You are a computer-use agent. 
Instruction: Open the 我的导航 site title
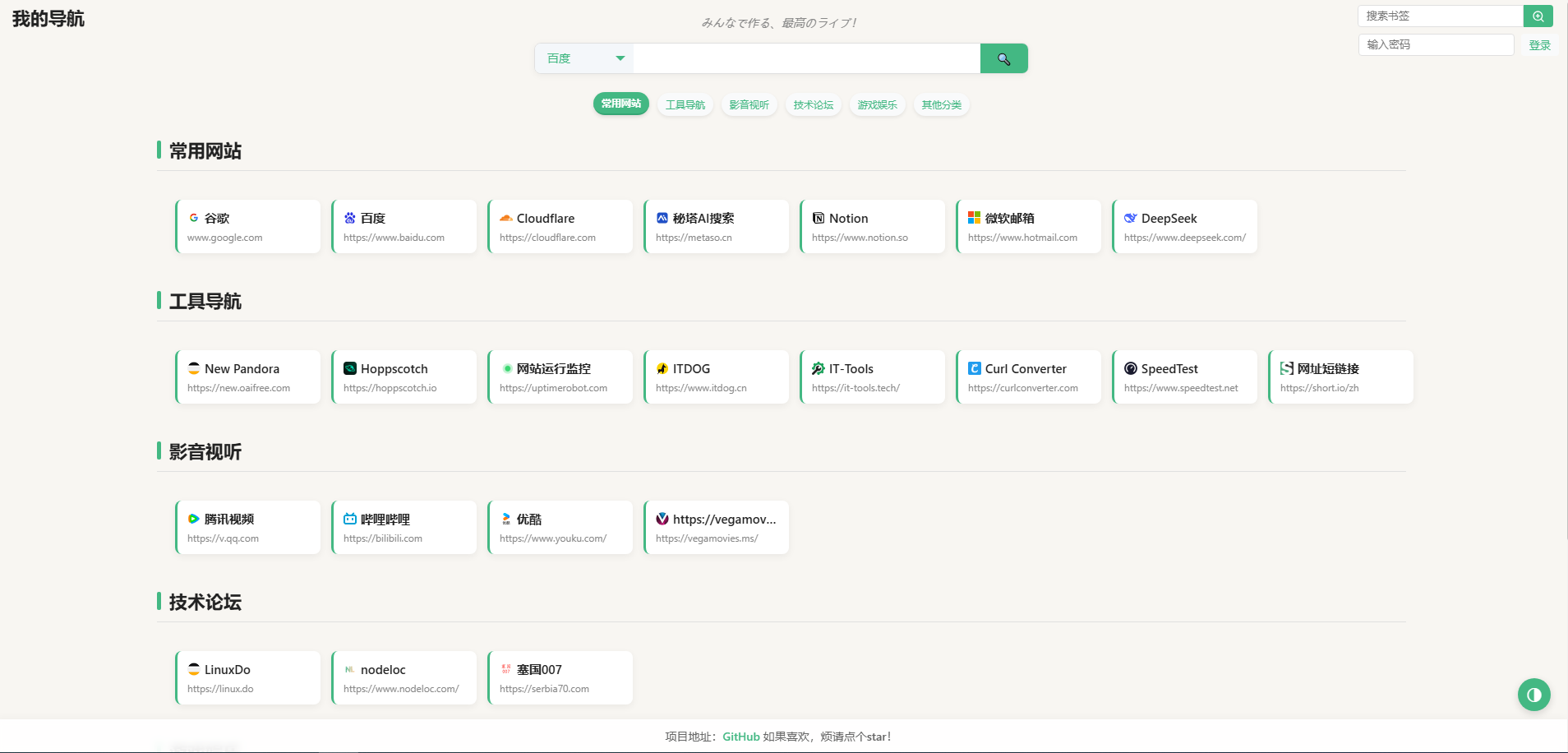click(48, 19)
